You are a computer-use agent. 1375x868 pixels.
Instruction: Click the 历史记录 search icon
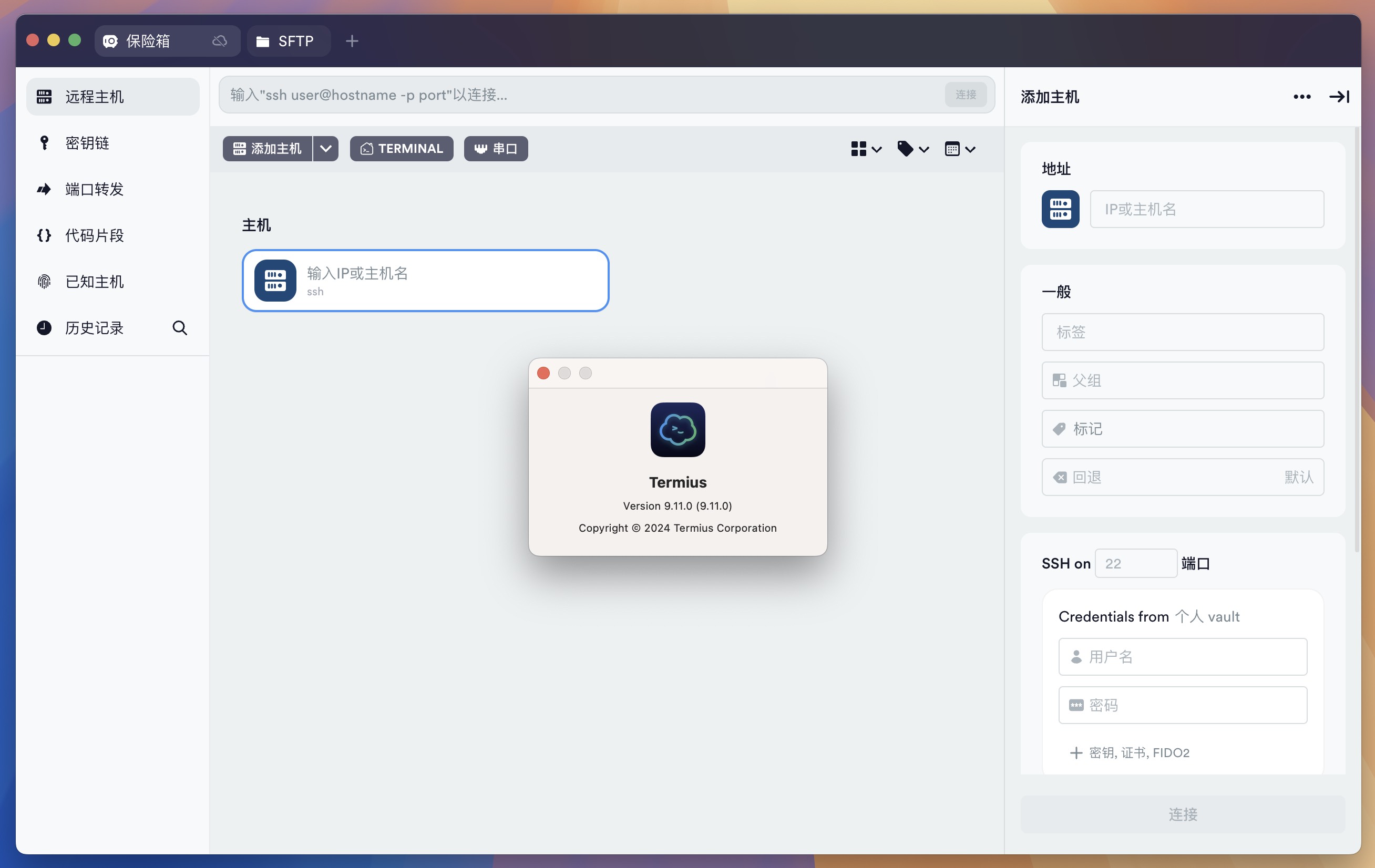click(180, 327)
